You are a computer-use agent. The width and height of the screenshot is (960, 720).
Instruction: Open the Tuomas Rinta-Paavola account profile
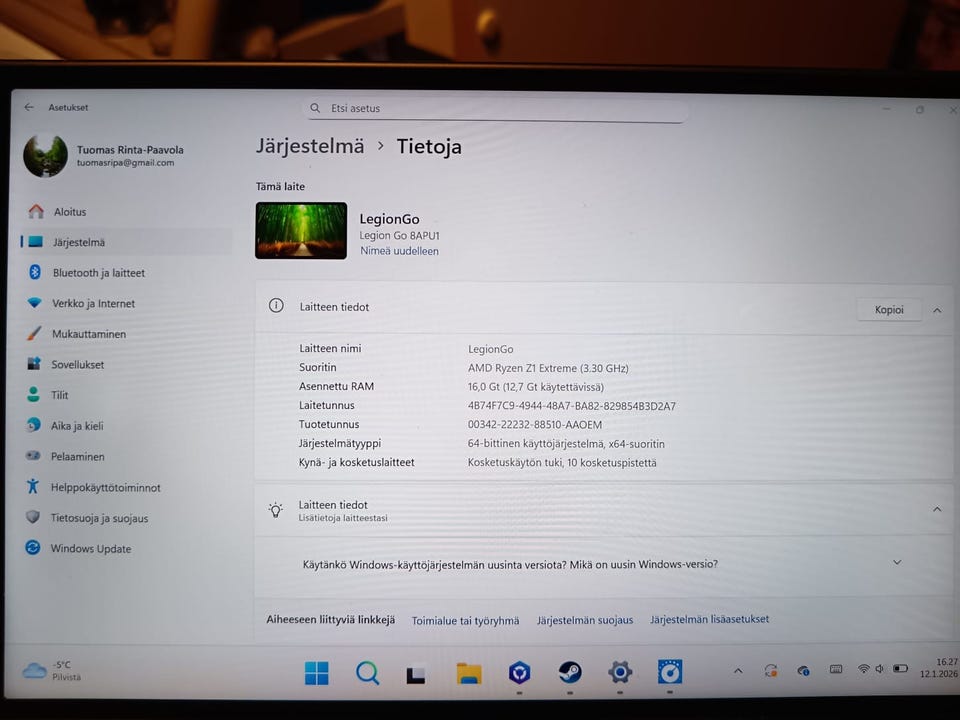click(104, 156)
